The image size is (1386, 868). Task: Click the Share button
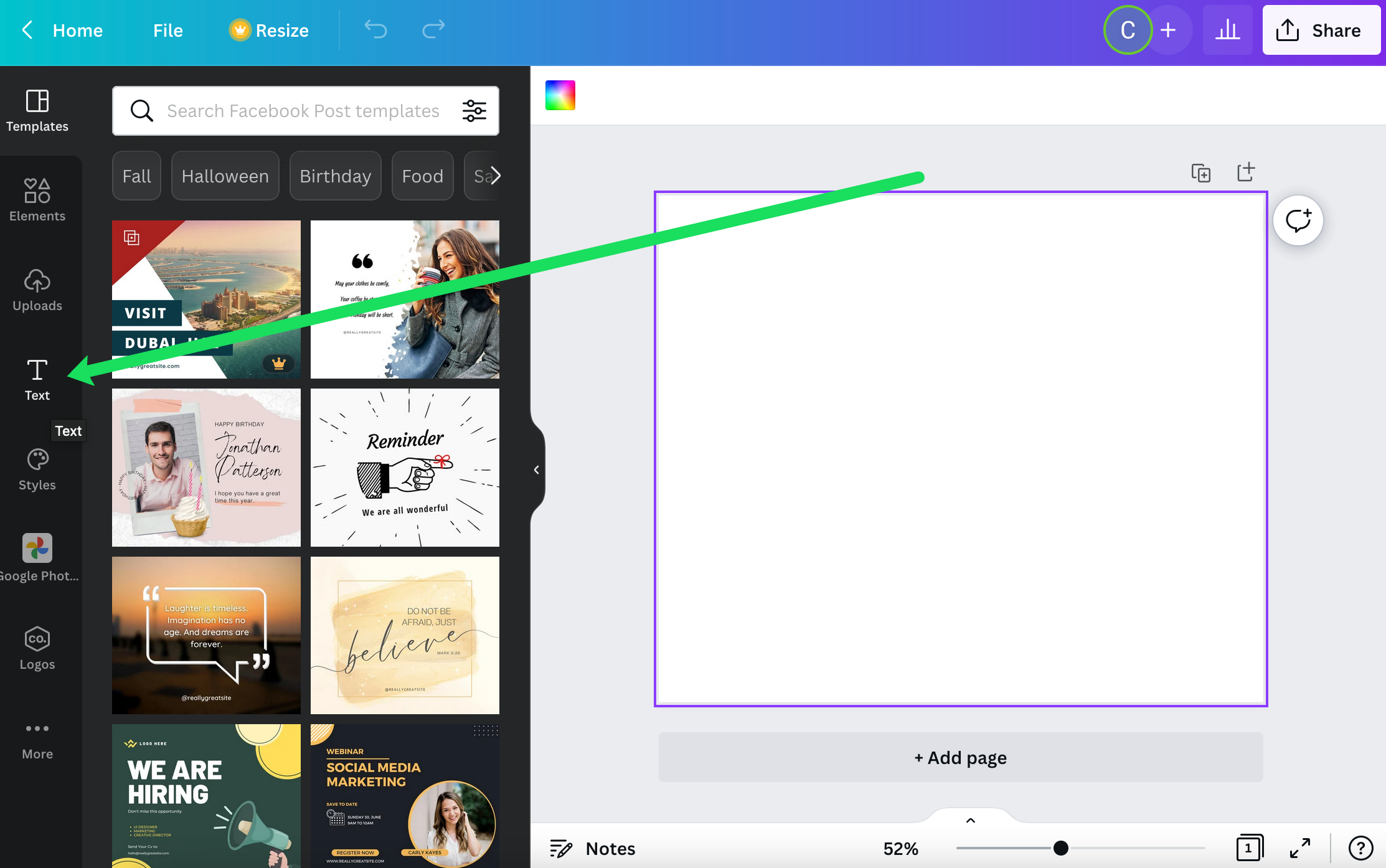[1321, 29]
